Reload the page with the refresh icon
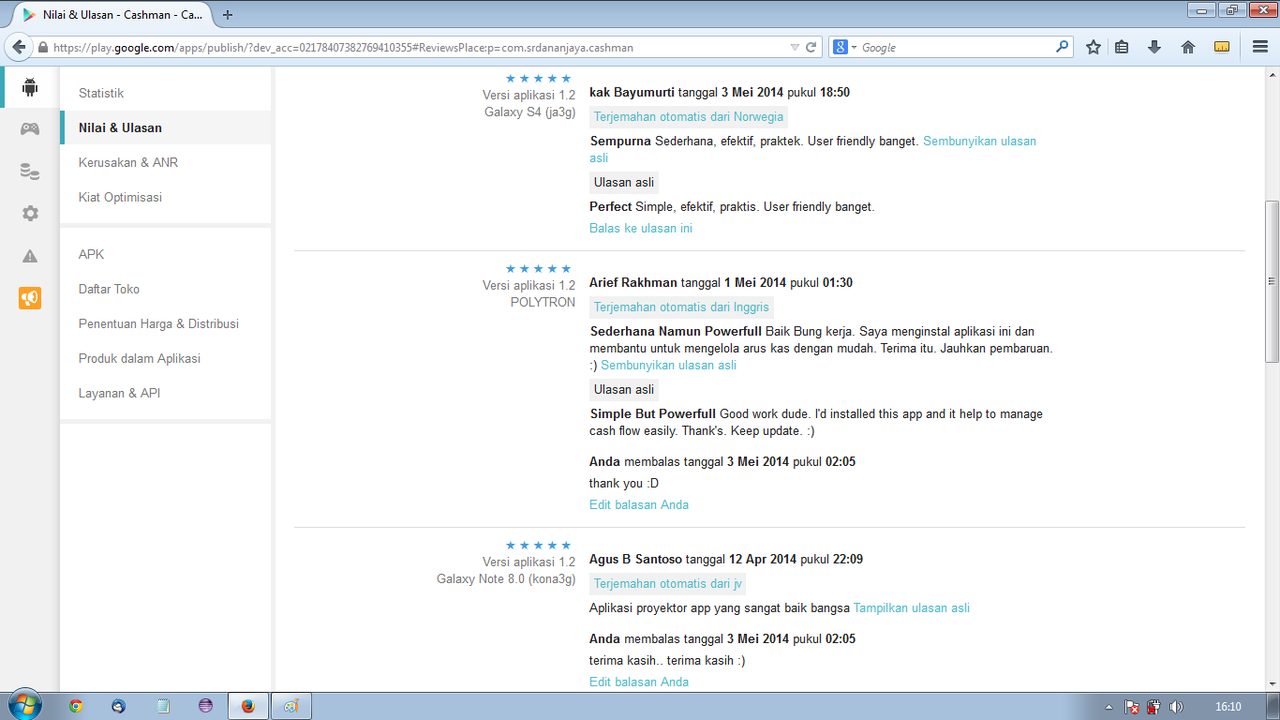The width and height of the screenshot is (1280, 720). (811, 47)
